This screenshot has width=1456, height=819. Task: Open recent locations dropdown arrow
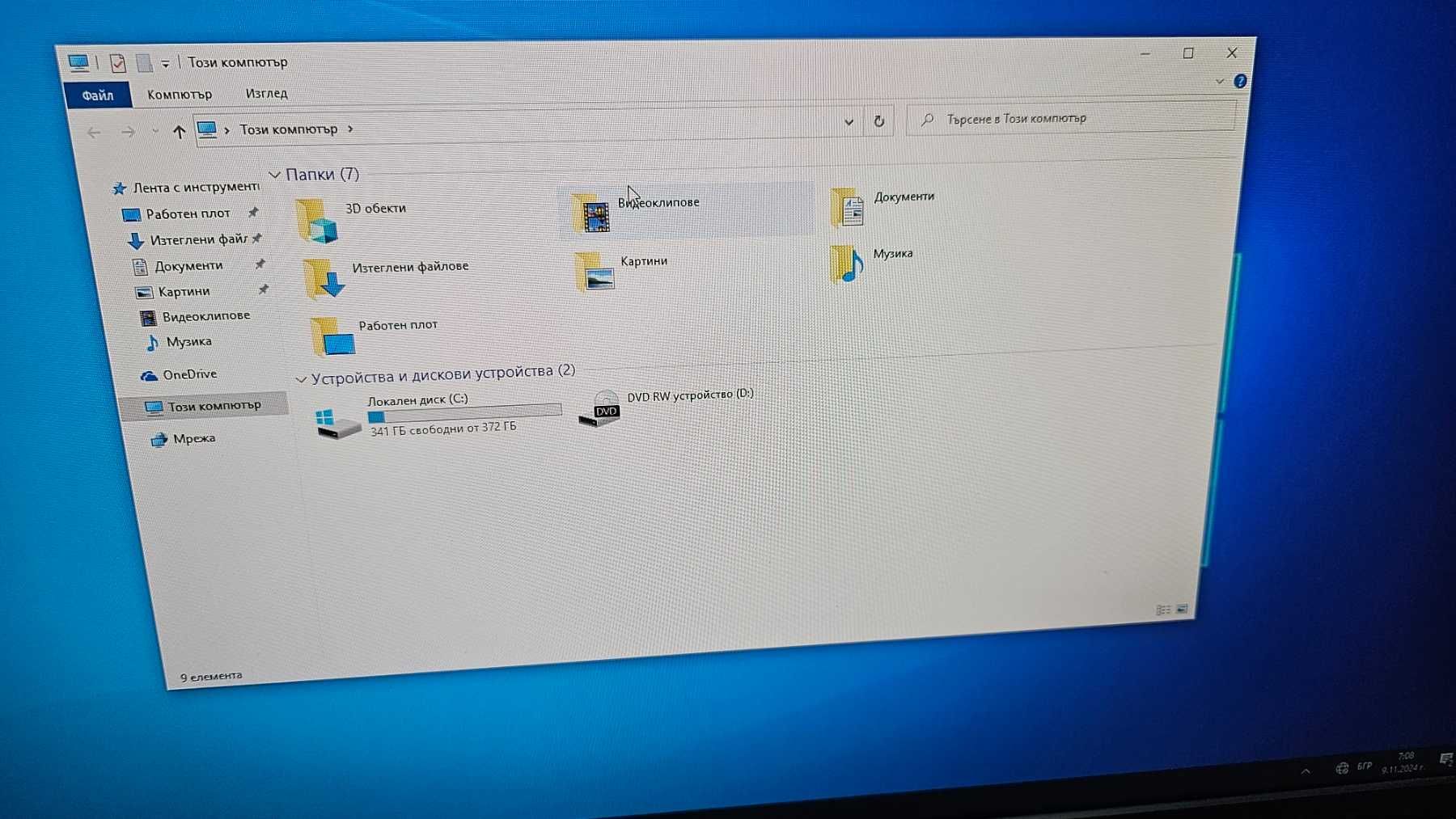(x=155, y=131)
